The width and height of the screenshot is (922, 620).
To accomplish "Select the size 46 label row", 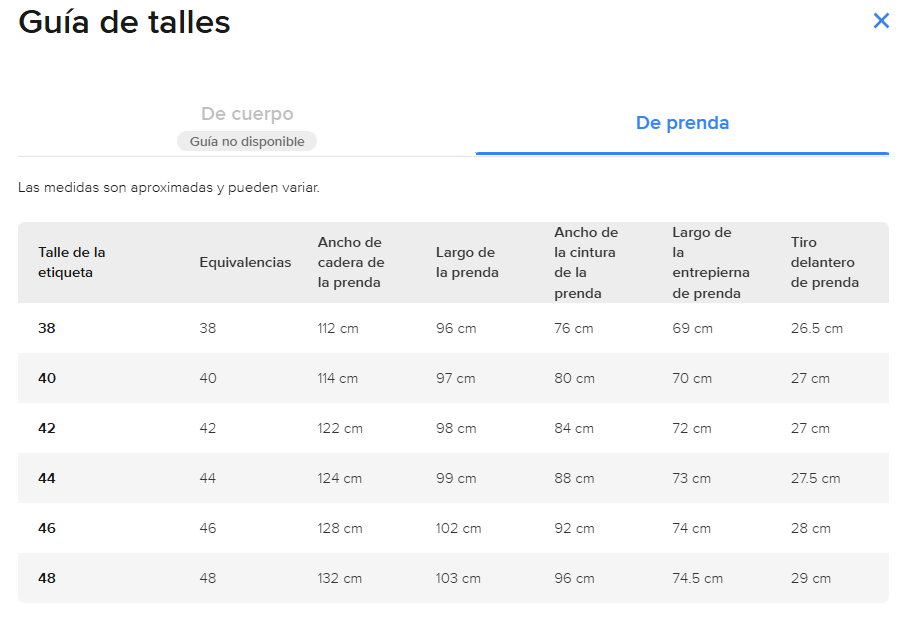I will point(47,528).
